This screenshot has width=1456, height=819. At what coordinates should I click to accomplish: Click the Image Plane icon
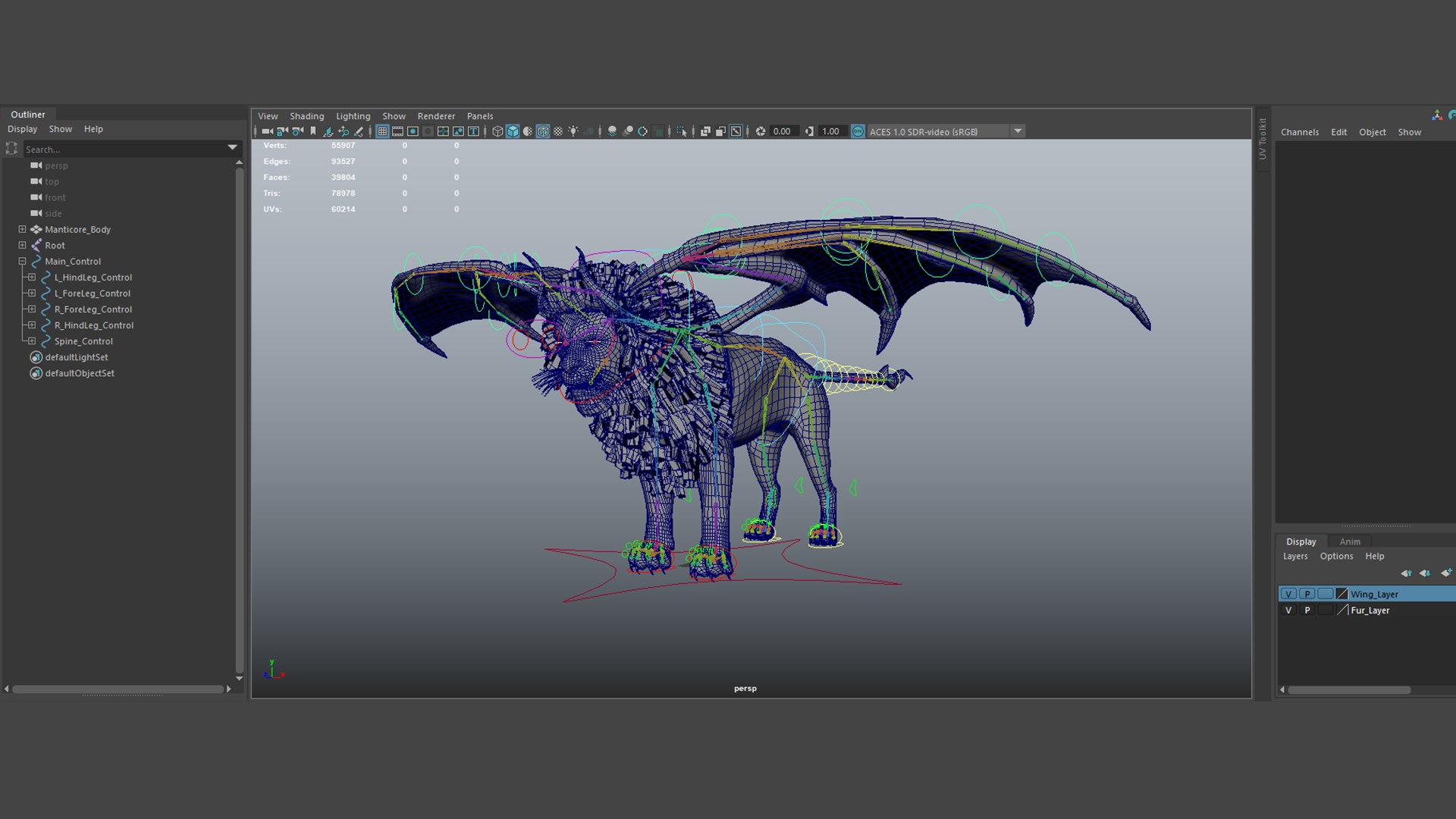tap(327, 131)
